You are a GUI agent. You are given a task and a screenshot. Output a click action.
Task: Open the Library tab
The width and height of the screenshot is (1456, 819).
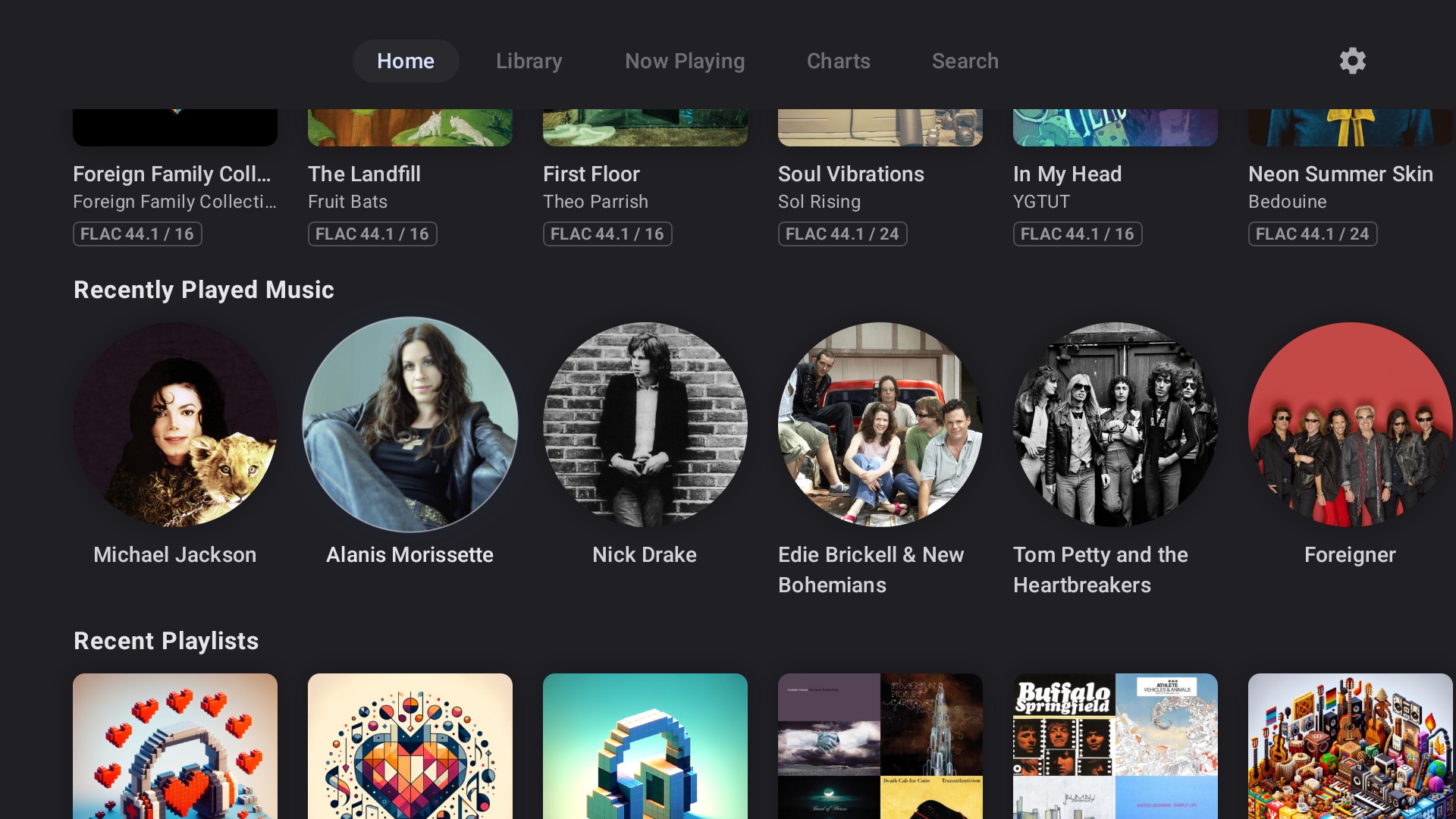tap(529, 61)
